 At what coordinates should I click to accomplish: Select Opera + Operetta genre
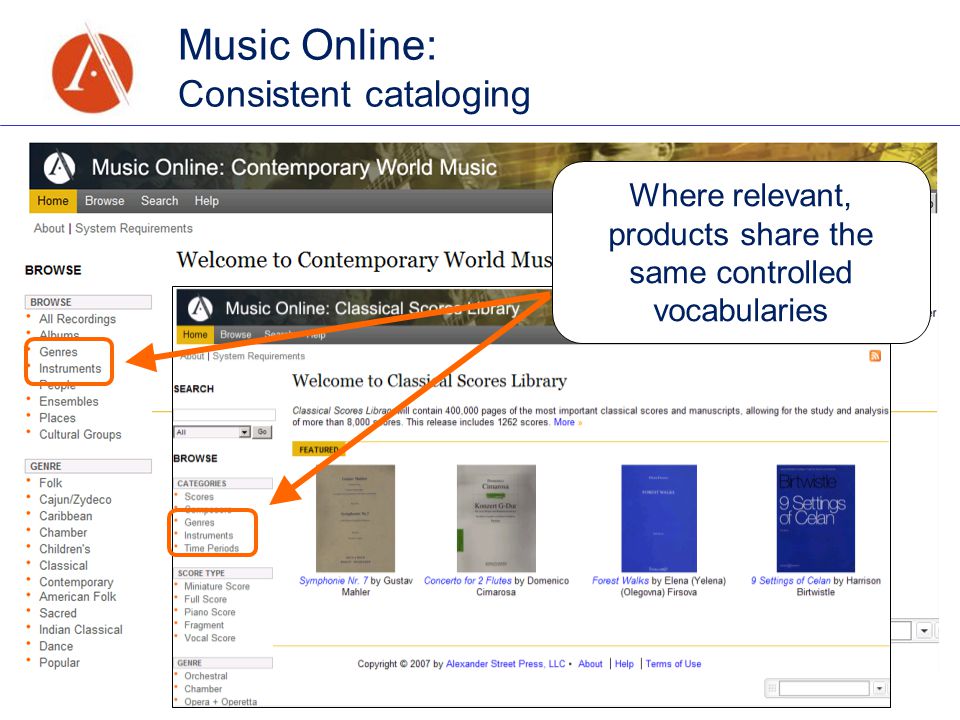(x=220, y=702)
